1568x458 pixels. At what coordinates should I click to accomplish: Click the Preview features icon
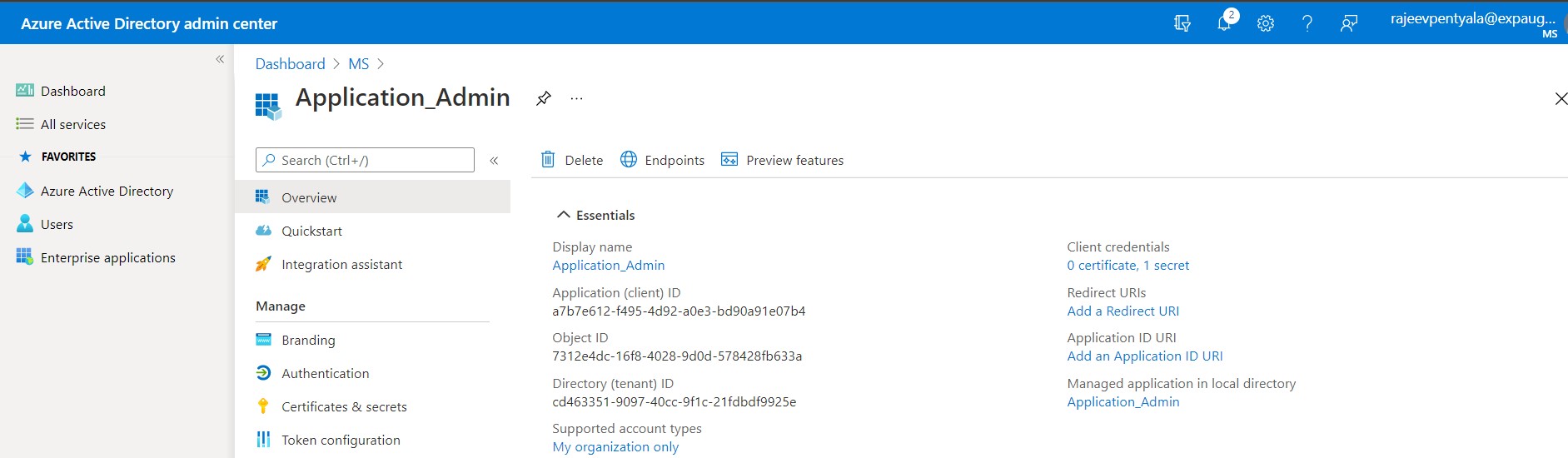click(729, 159)
